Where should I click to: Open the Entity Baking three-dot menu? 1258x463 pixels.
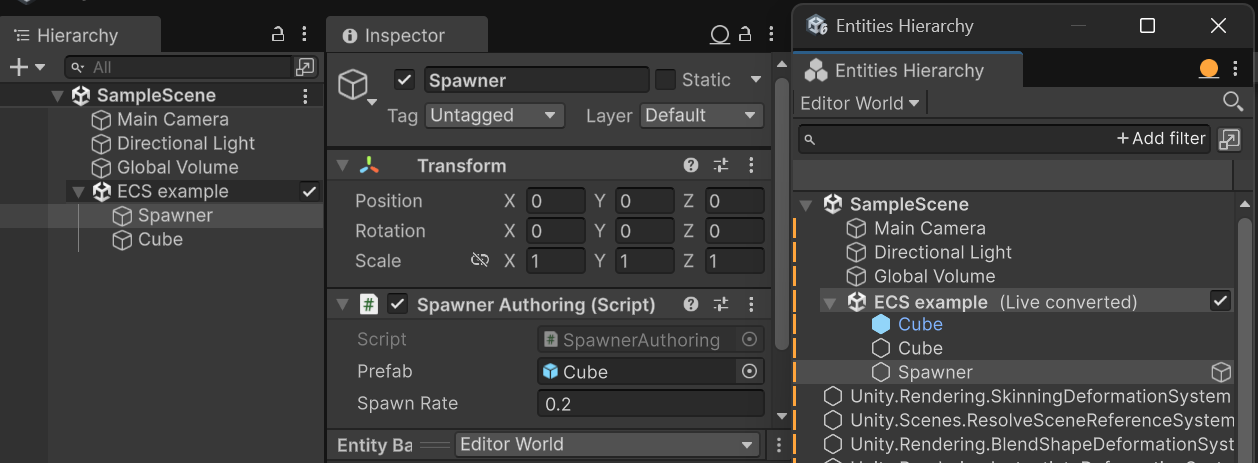[780, 445]
